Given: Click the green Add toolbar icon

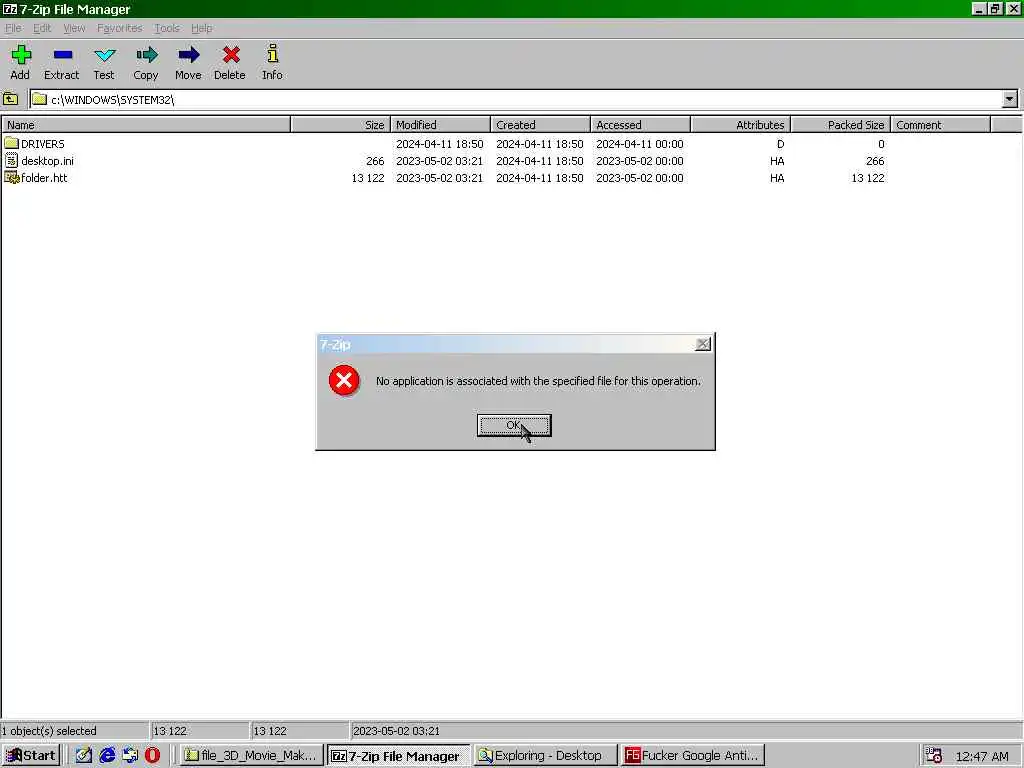Looking at the screenshot, I should coord(21,55).
